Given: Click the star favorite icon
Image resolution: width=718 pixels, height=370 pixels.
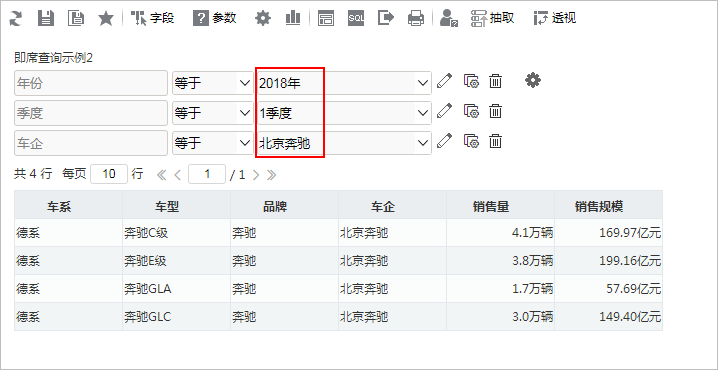Looking at the screenshot, I should (106, 18).
